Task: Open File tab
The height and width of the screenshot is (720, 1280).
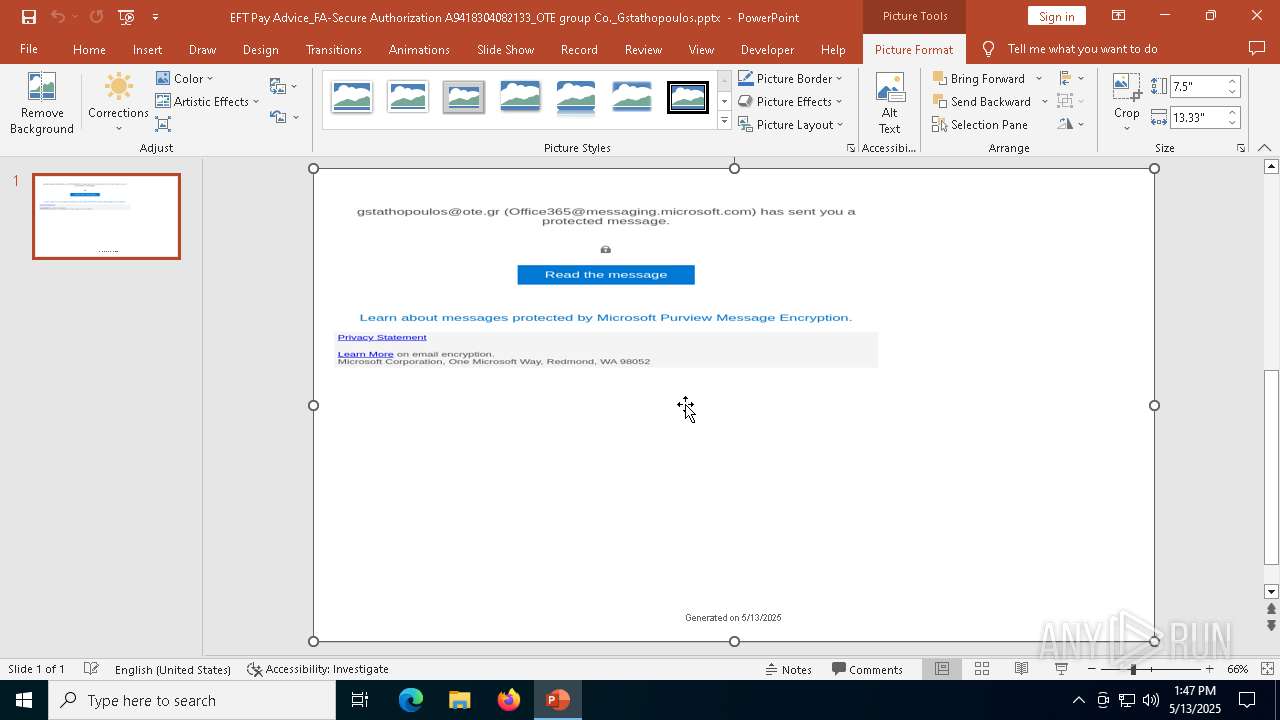Action: coord(29,49)
